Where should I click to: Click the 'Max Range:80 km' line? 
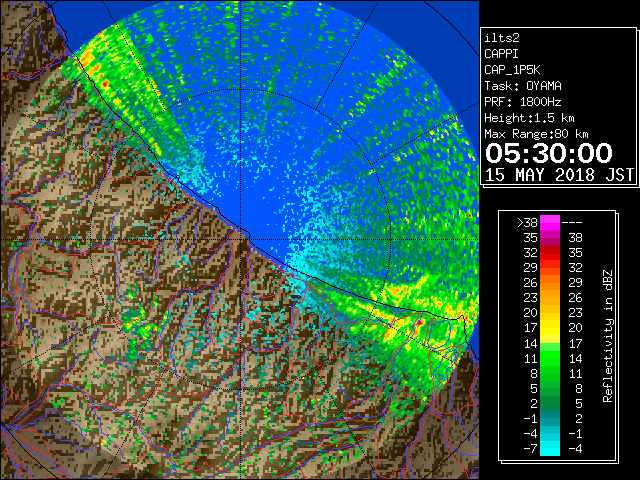536,134
